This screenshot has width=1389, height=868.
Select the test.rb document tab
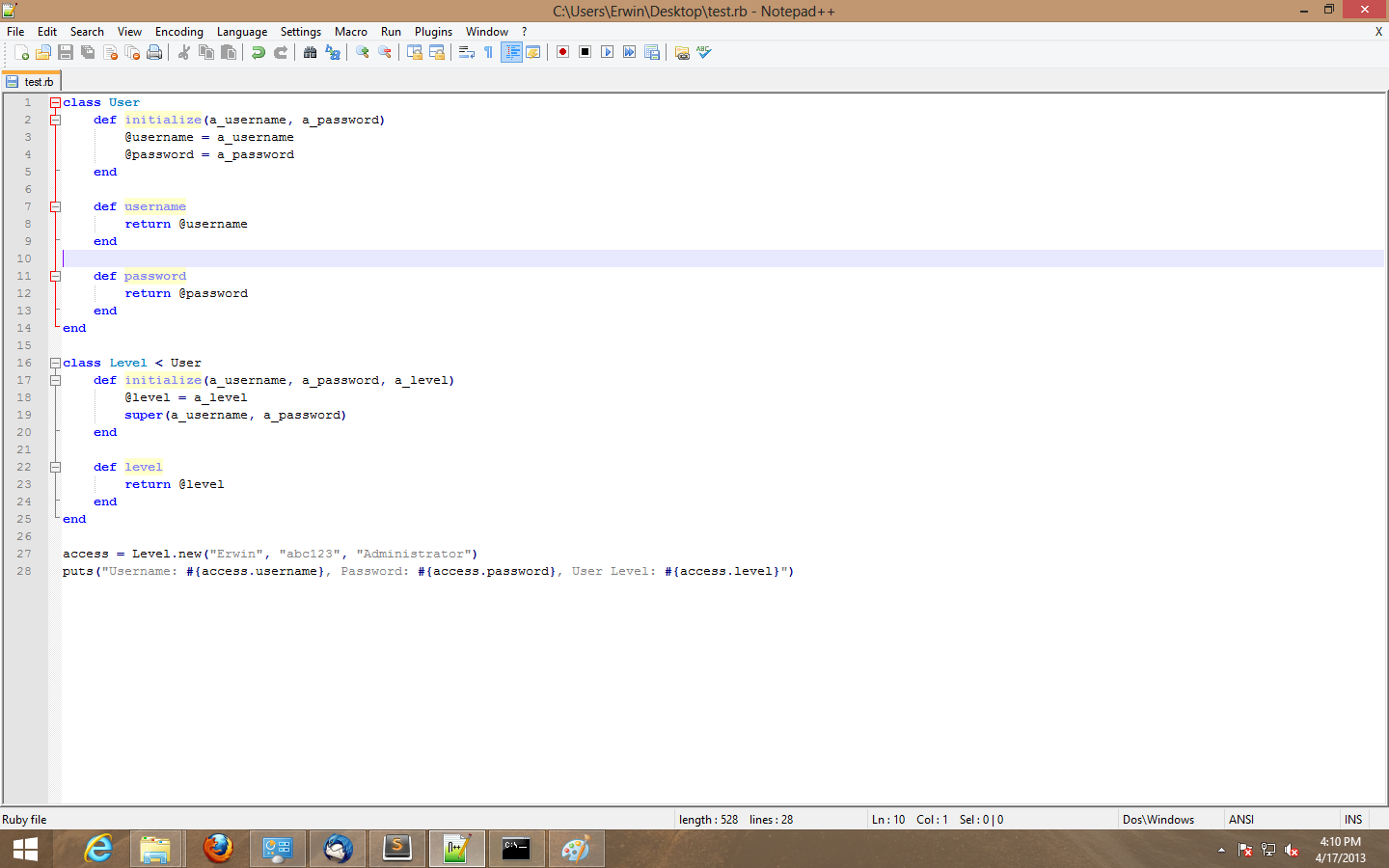pyautogui.click(x=32, y=82)
